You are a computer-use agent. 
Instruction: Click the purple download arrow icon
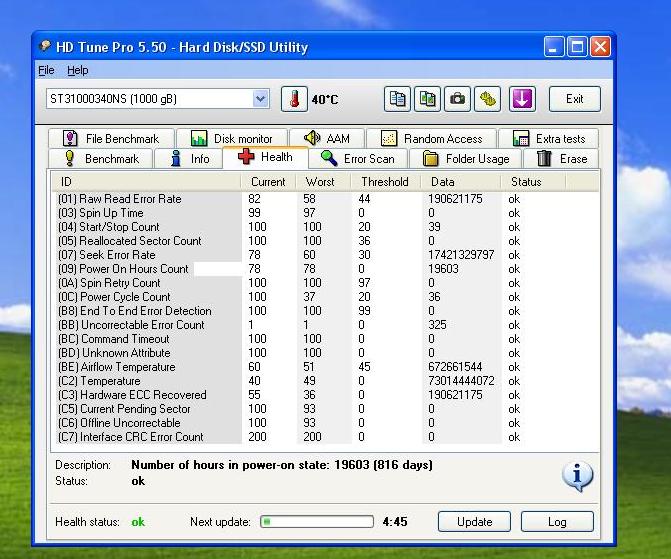point(522,99)
